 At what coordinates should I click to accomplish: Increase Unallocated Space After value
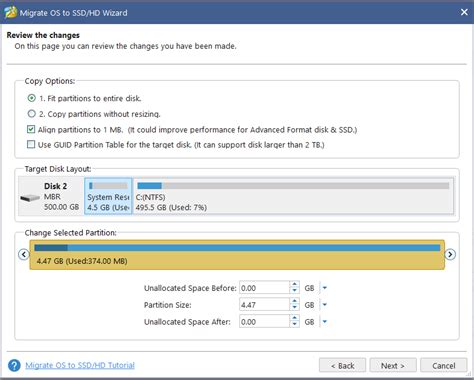[294, 319]
